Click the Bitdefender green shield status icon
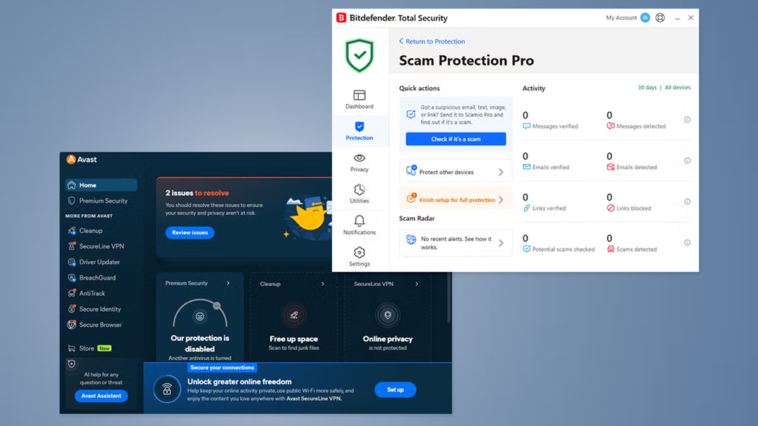 359,55
